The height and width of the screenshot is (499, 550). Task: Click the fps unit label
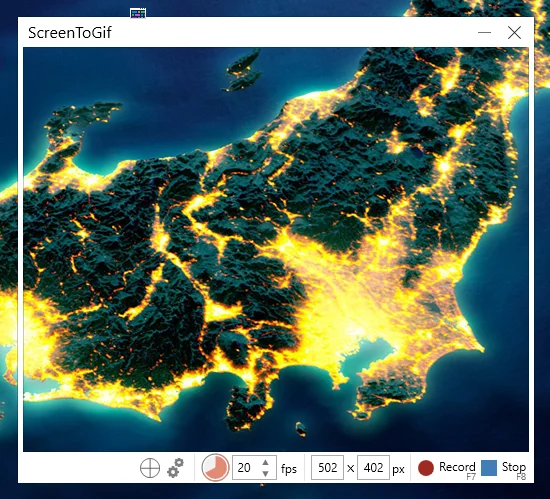(289, 469)
